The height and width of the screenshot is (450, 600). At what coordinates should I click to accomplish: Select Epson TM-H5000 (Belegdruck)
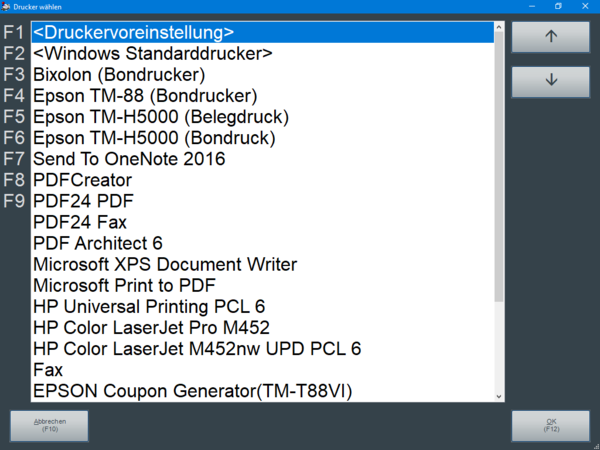point(161,116)
